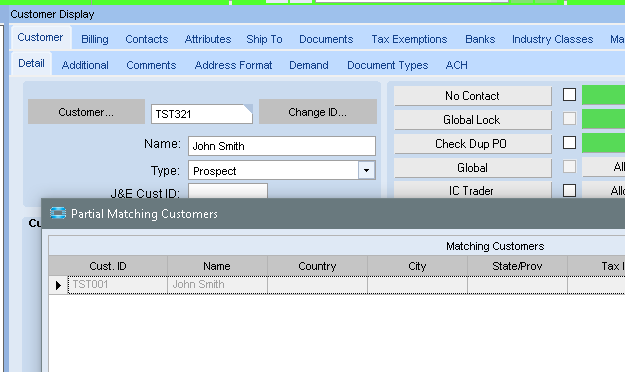Open the Documents tab
The width and height of the screenshot is (625, 372).
(x=326, y=39)
